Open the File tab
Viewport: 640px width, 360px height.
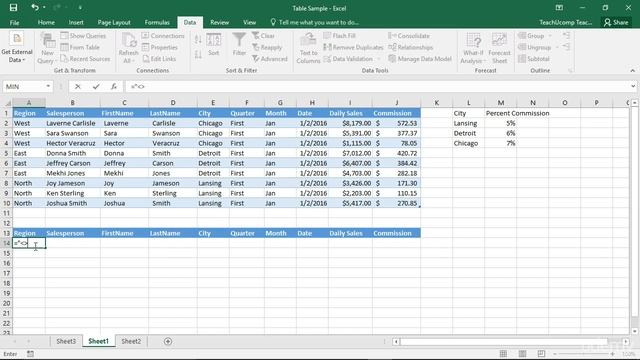[x=14, y=22]
